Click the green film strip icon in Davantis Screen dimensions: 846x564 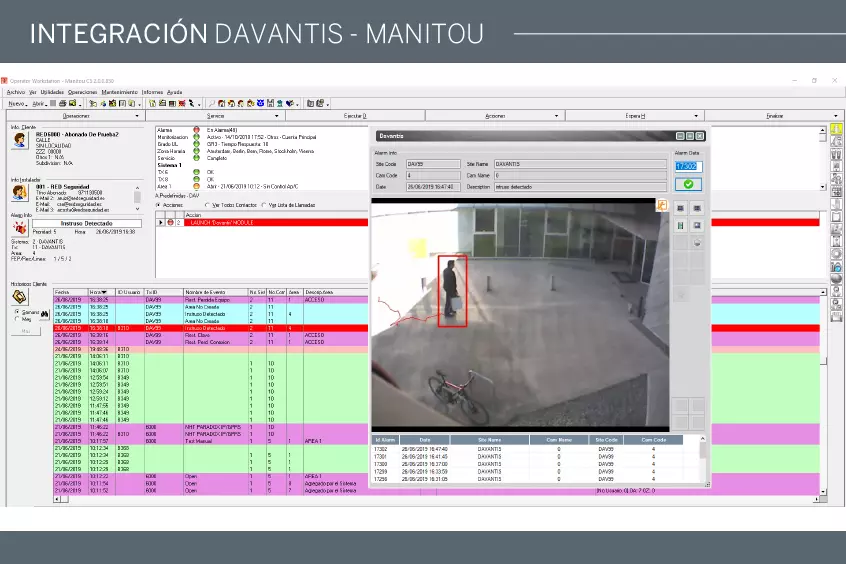click(x=680, y=226)
